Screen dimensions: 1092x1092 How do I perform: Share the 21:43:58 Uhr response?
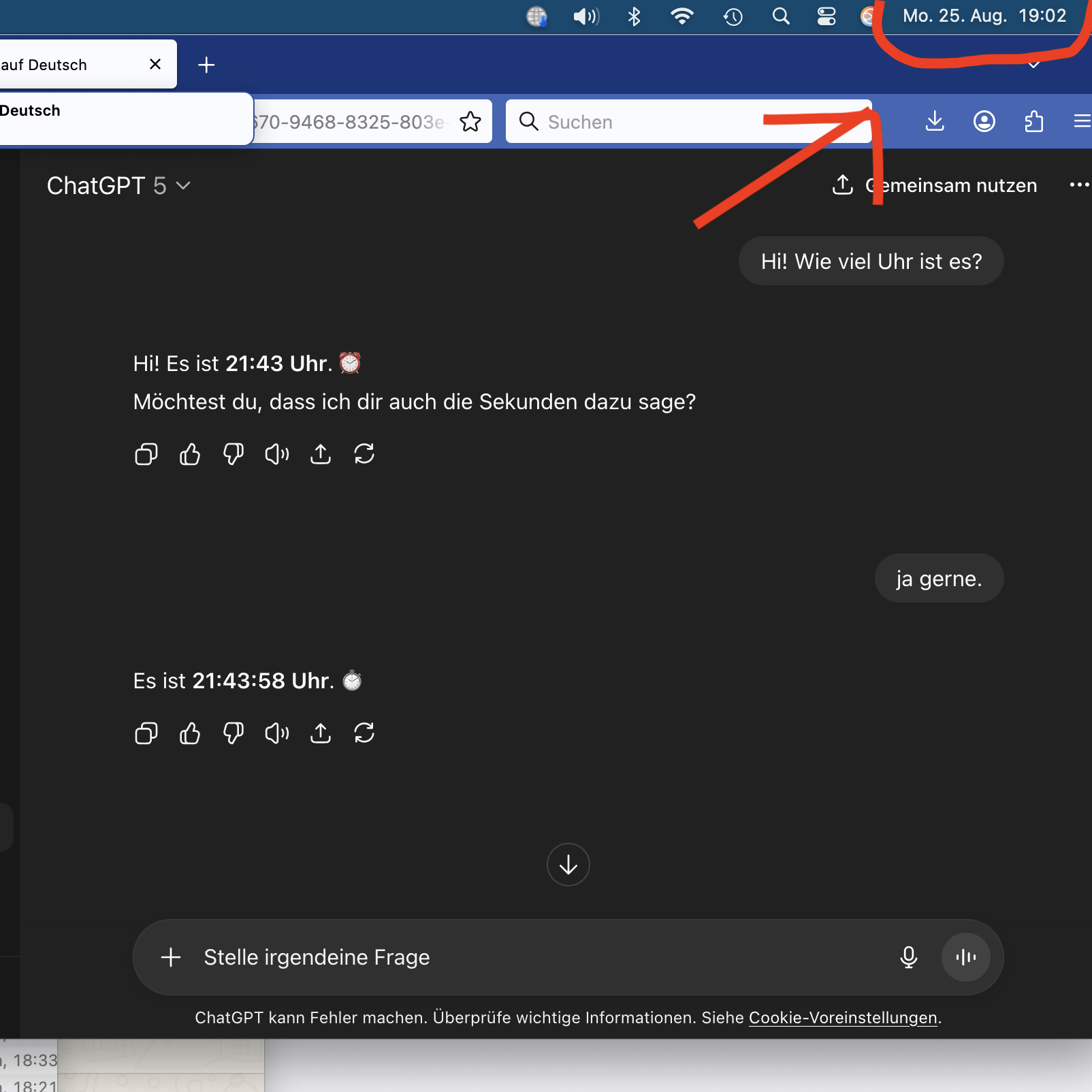coord(321,733)
